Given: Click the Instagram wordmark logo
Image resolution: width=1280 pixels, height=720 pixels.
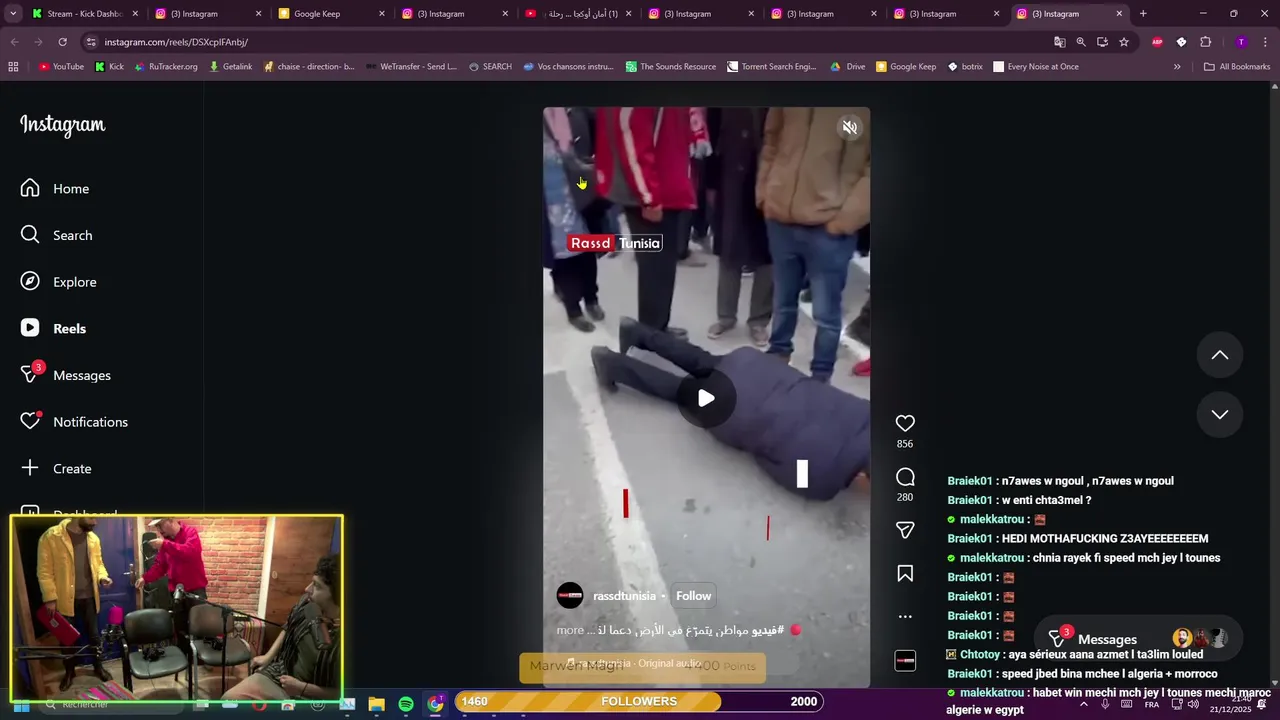Looking at the screenshot, I should 62,125.
